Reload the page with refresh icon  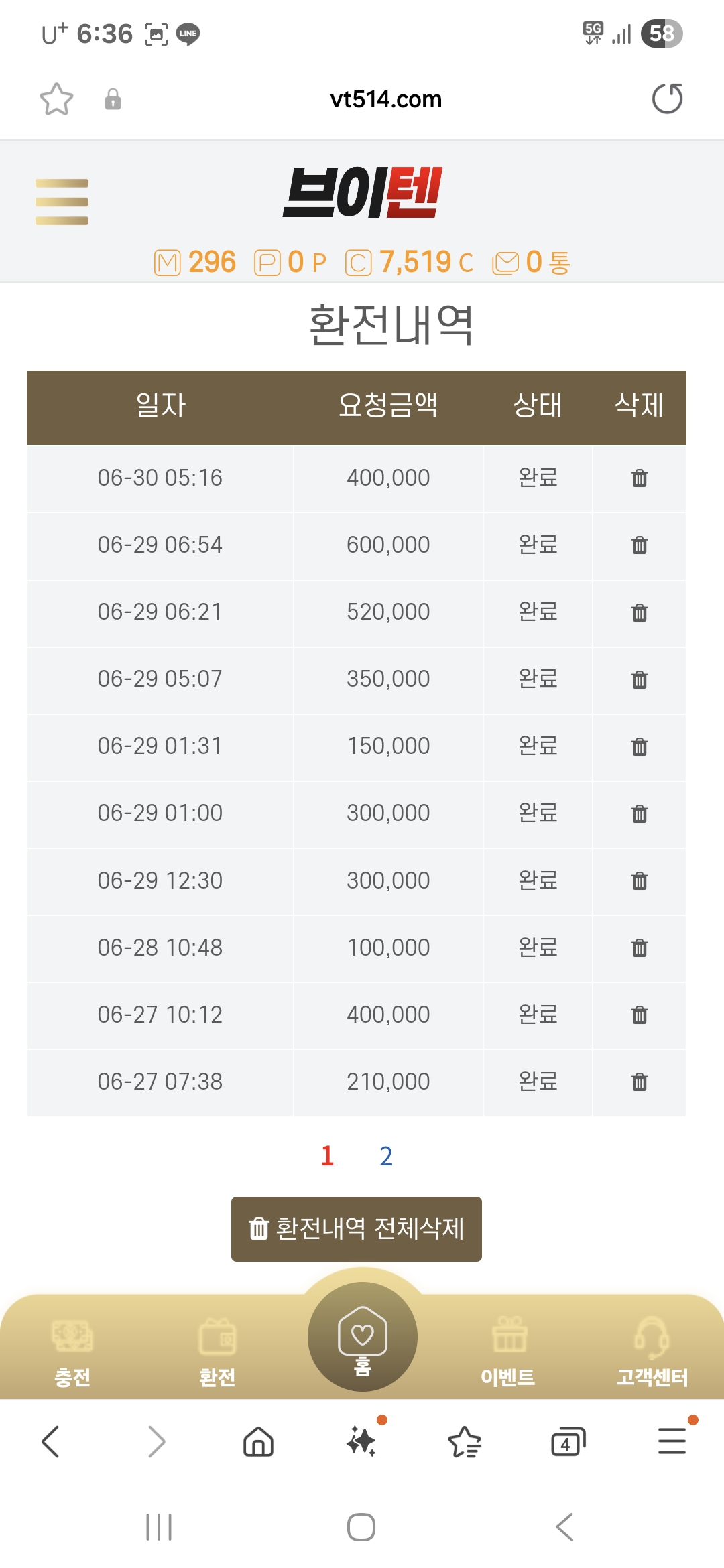pyautogui.click(x=667, y=99)
